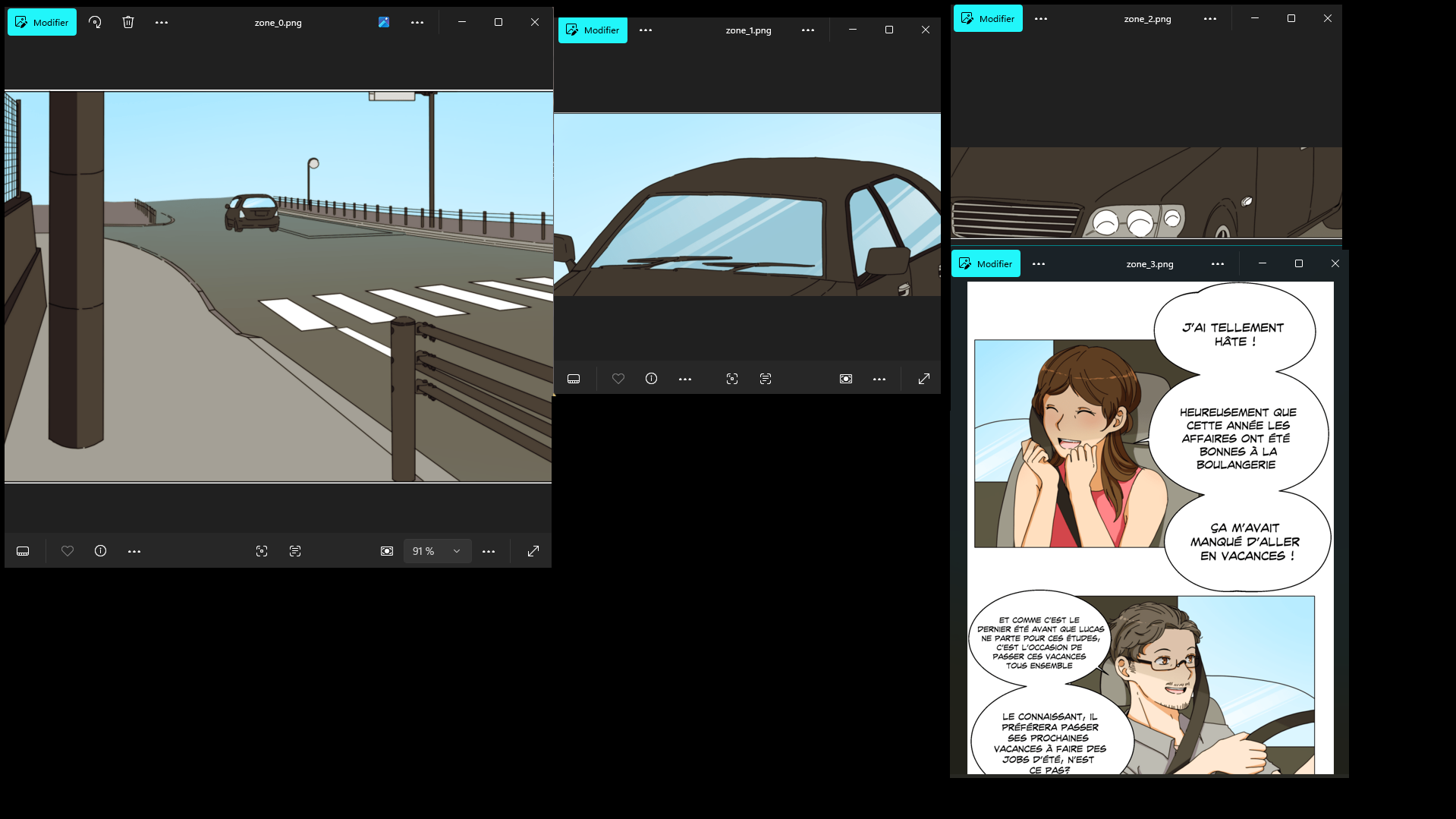1456x819 pixels.
Task: Toggle favorite heart for zone_1.png
Action: (618, 379)
